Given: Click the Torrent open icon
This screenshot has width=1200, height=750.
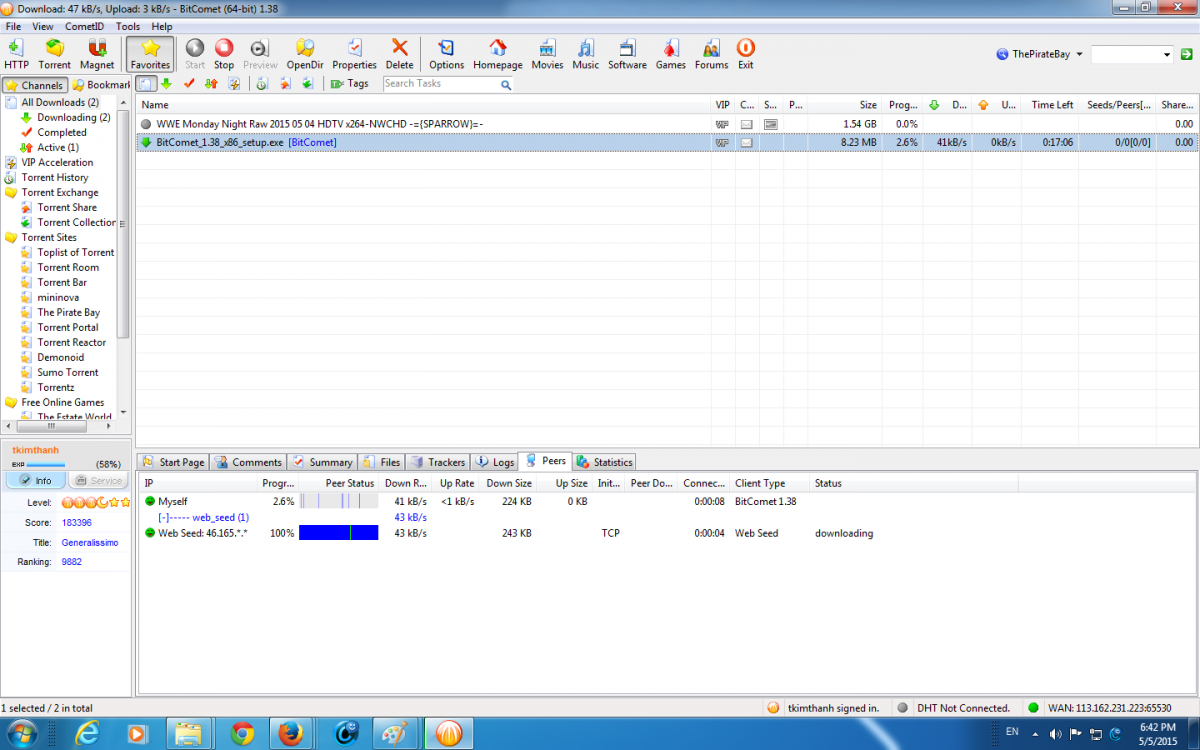Looking at the screenshot, I should (55, 49).
